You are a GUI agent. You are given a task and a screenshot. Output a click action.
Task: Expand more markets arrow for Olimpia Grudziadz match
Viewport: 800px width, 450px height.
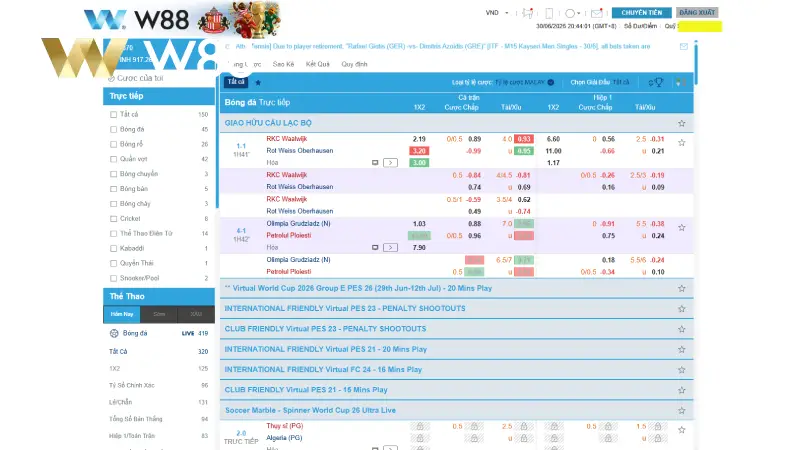390,247
